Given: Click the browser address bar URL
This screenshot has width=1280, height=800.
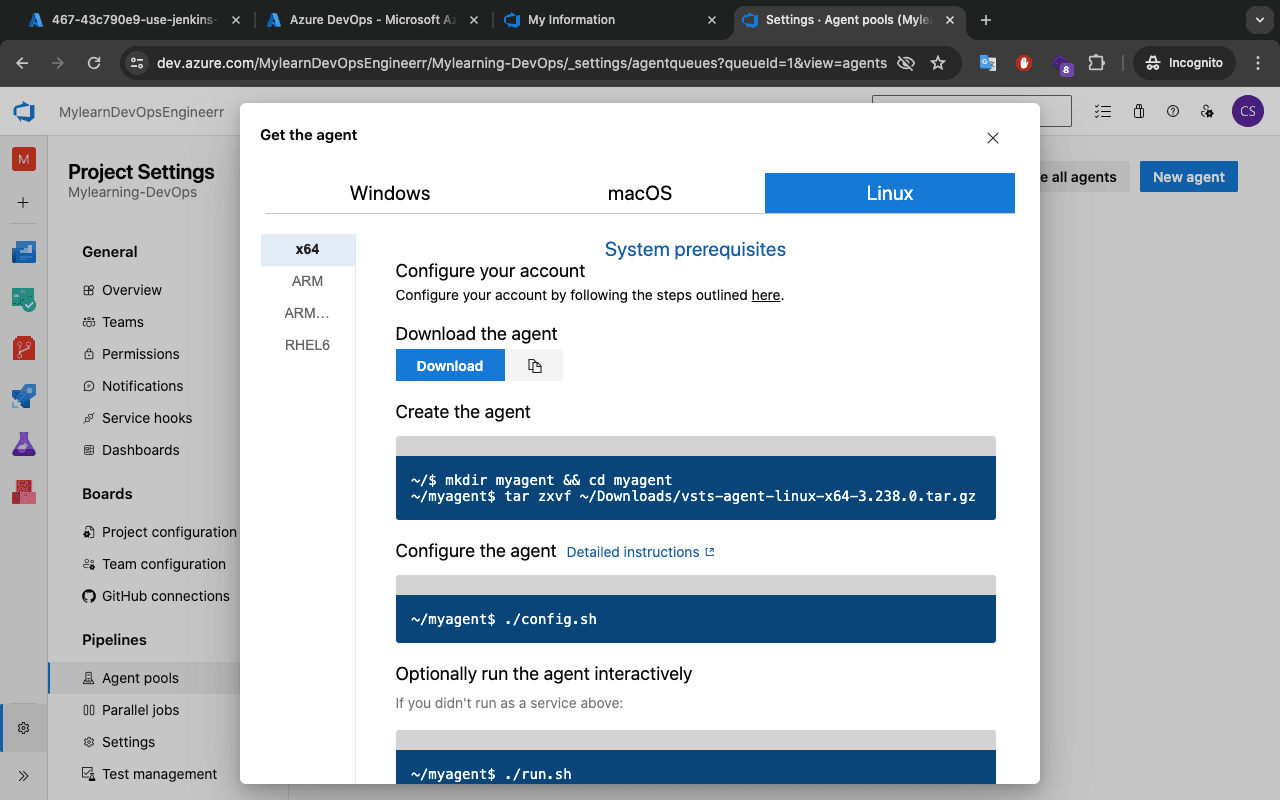Looking at the screenshot, I should point(522,63).
